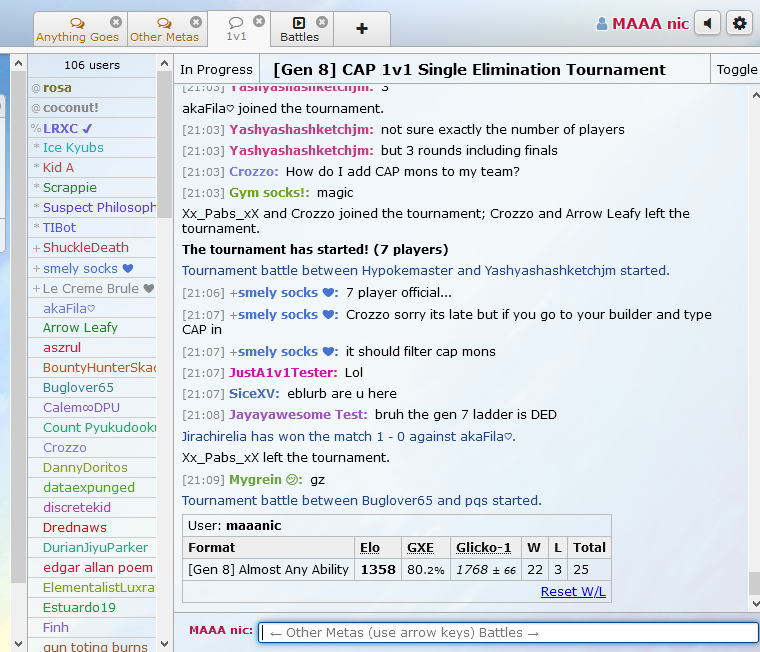Screen dimensions: 760x652
Task: Select Kid A in the user list
Action: click(92, 168)
